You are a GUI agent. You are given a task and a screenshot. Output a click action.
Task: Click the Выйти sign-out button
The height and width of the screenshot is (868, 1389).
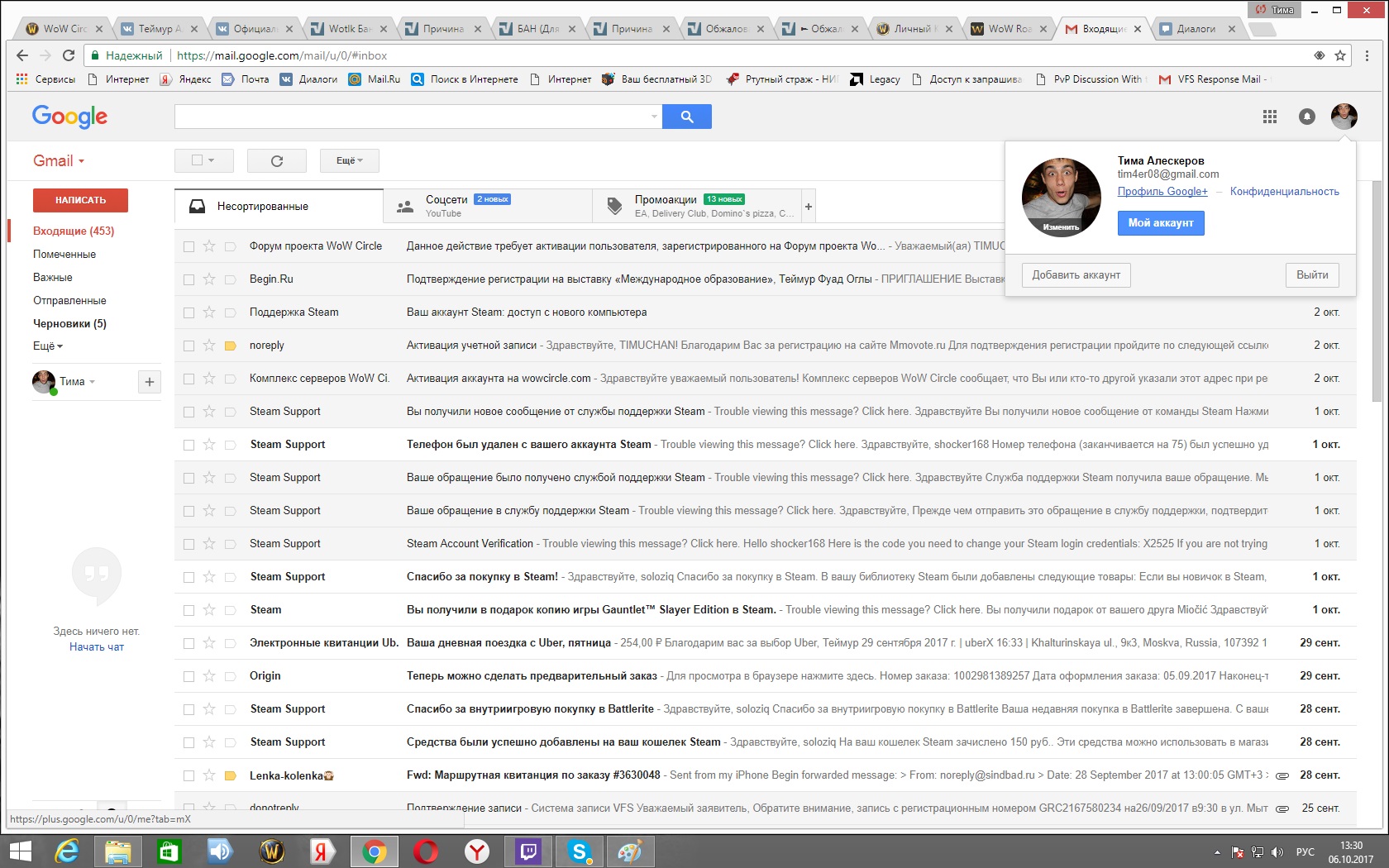point(1311,275)
